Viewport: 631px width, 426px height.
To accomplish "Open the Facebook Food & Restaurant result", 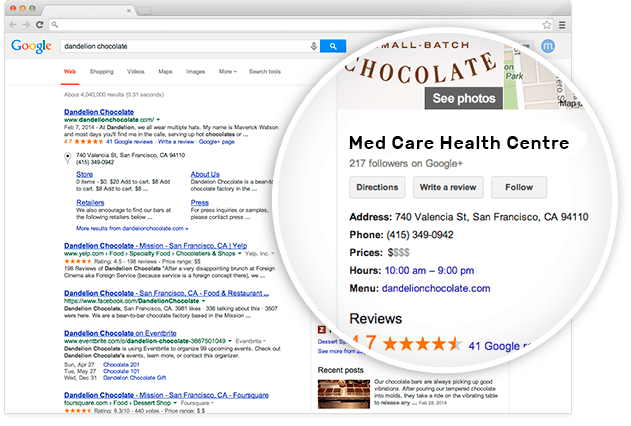I will pos(166,293).
